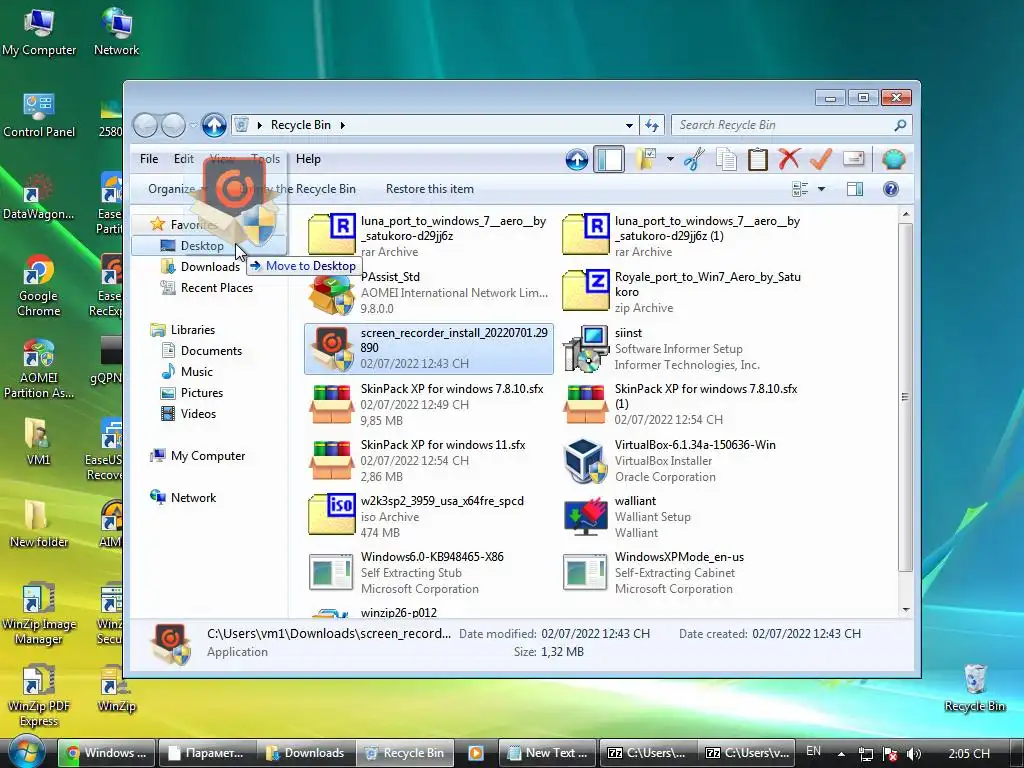Screen dimensions: 1024x768
Task: Click the scroll down arrow of file list
Action: tap(905, 609)
